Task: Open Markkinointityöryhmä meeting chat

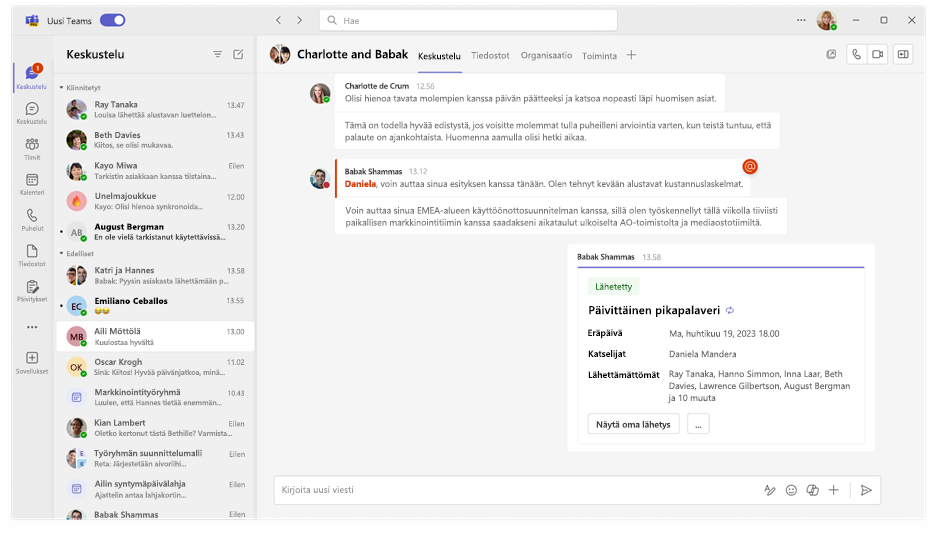Action: (x=155, y=397)
